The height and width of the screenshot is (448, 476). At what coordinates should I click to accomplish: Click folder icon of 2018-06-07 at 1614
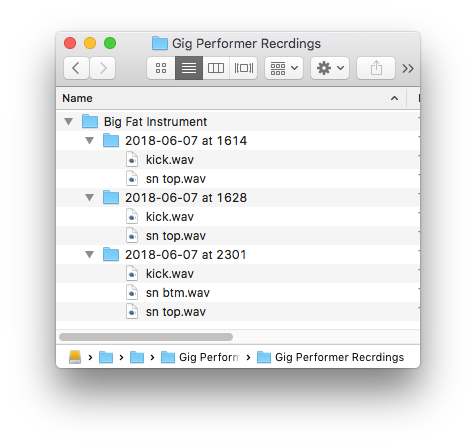pyautogui.click(x=111, y=140)
